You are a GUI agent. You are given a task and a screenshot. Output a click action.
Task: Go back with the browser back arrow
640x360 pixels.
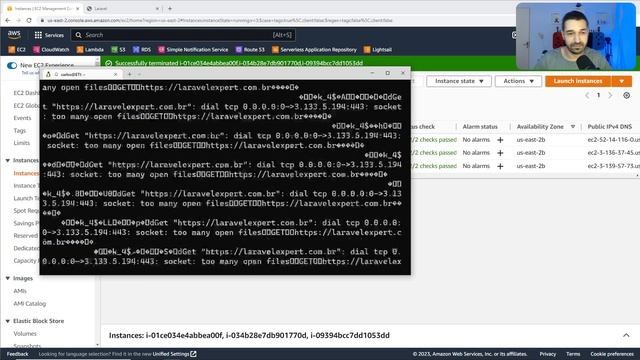[x=8, y=20]
